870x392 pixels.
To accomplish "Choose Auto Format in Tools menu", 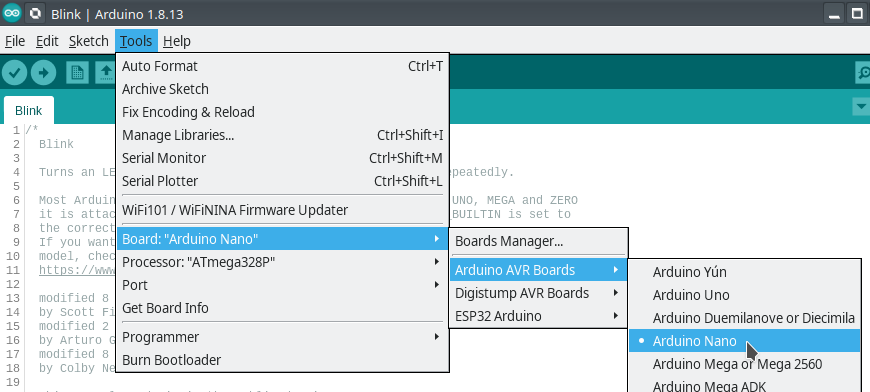I will [282, 66].
